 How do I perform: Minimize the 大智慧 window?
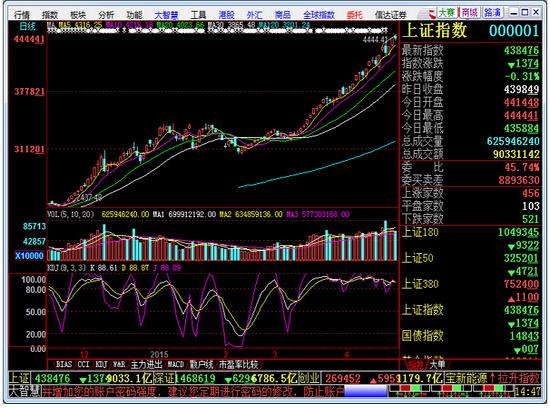point(514,13)
